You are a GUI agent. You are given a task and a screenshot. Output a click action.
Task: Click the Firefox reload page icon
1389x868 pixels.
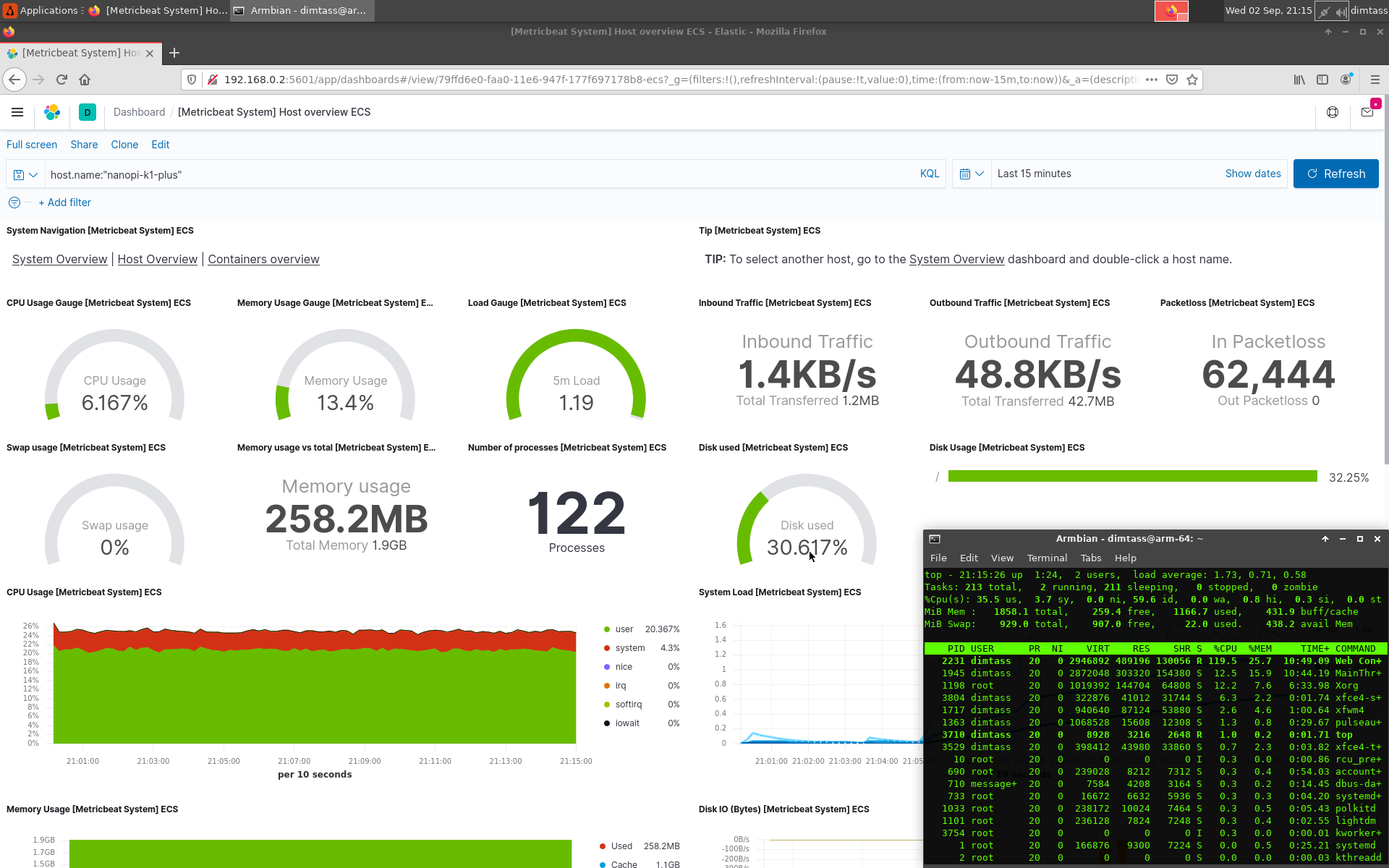click(61, 80)
